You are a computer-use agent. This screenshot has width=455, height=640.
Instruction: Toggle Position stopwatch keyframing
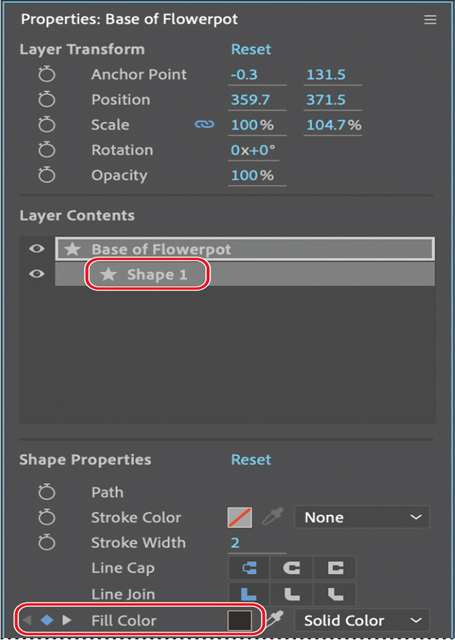[47, 100]
